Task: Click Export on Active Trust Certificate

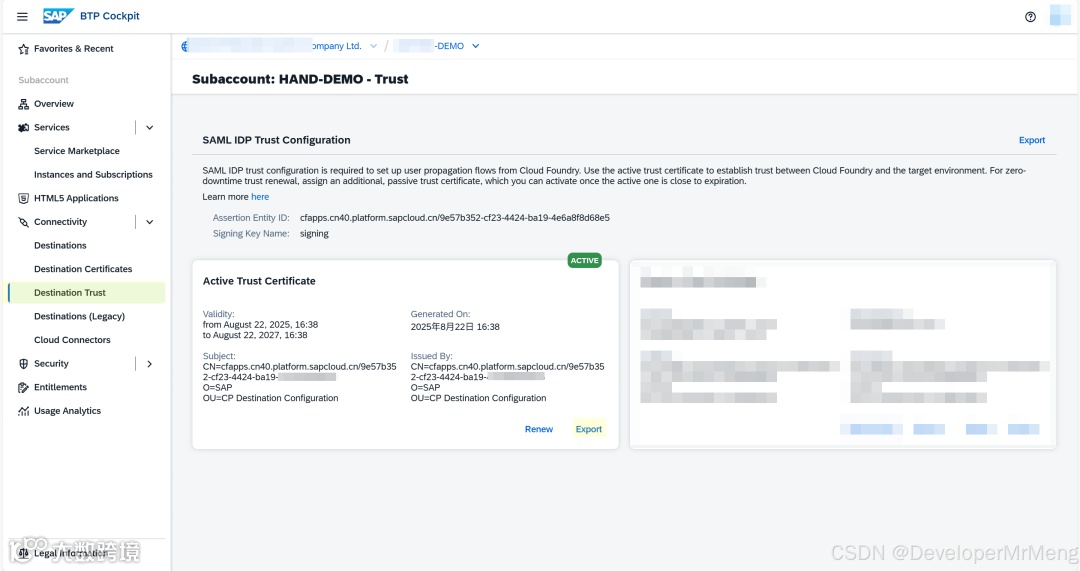Action: pos(589,429)
